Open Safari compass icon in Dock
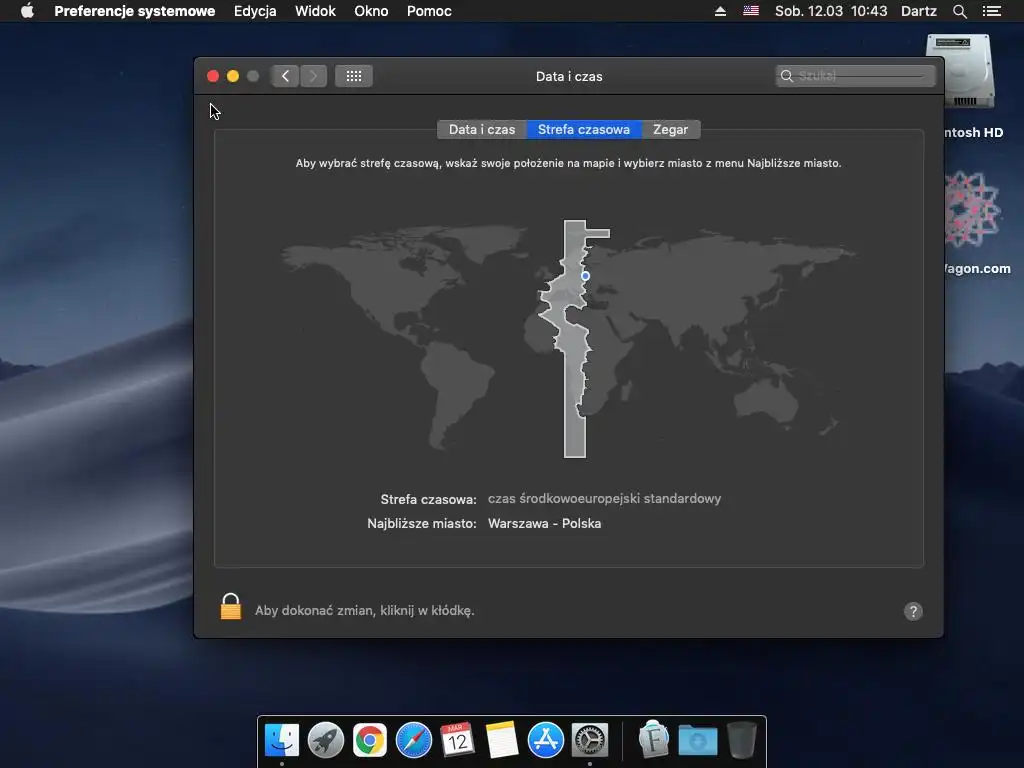Screen dimensions: 1024x768 click(x=414, y=741)
